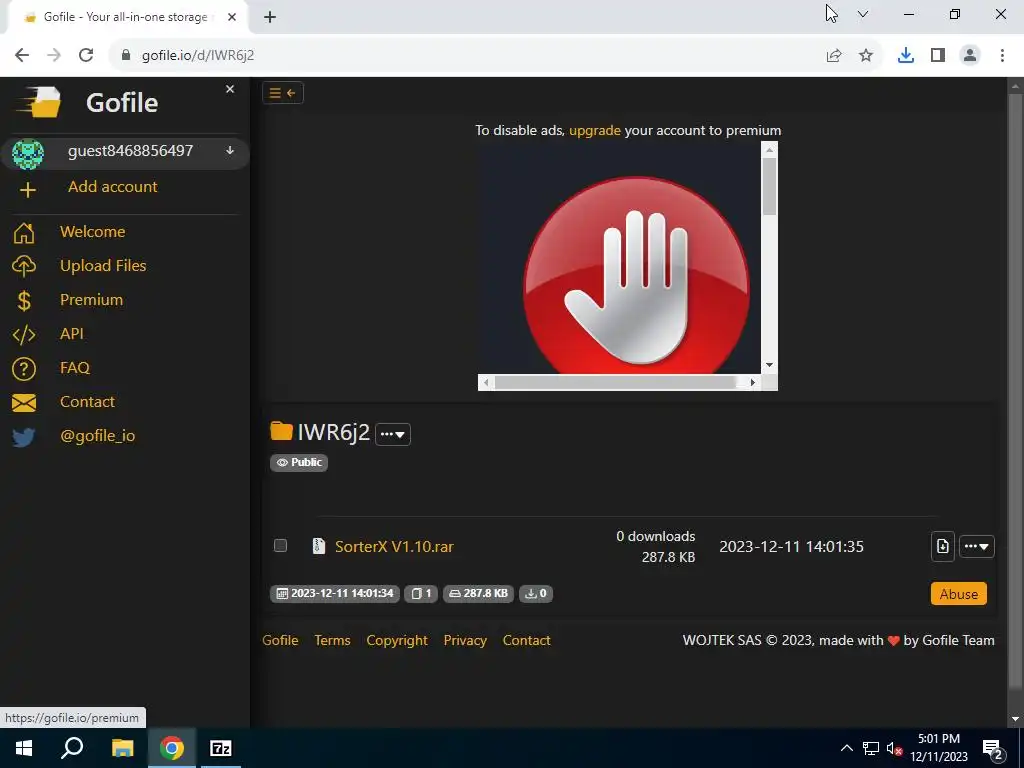This screenshot has width=1024, height=768.
Task: Open the API menu item
Action: coord(72,334)
